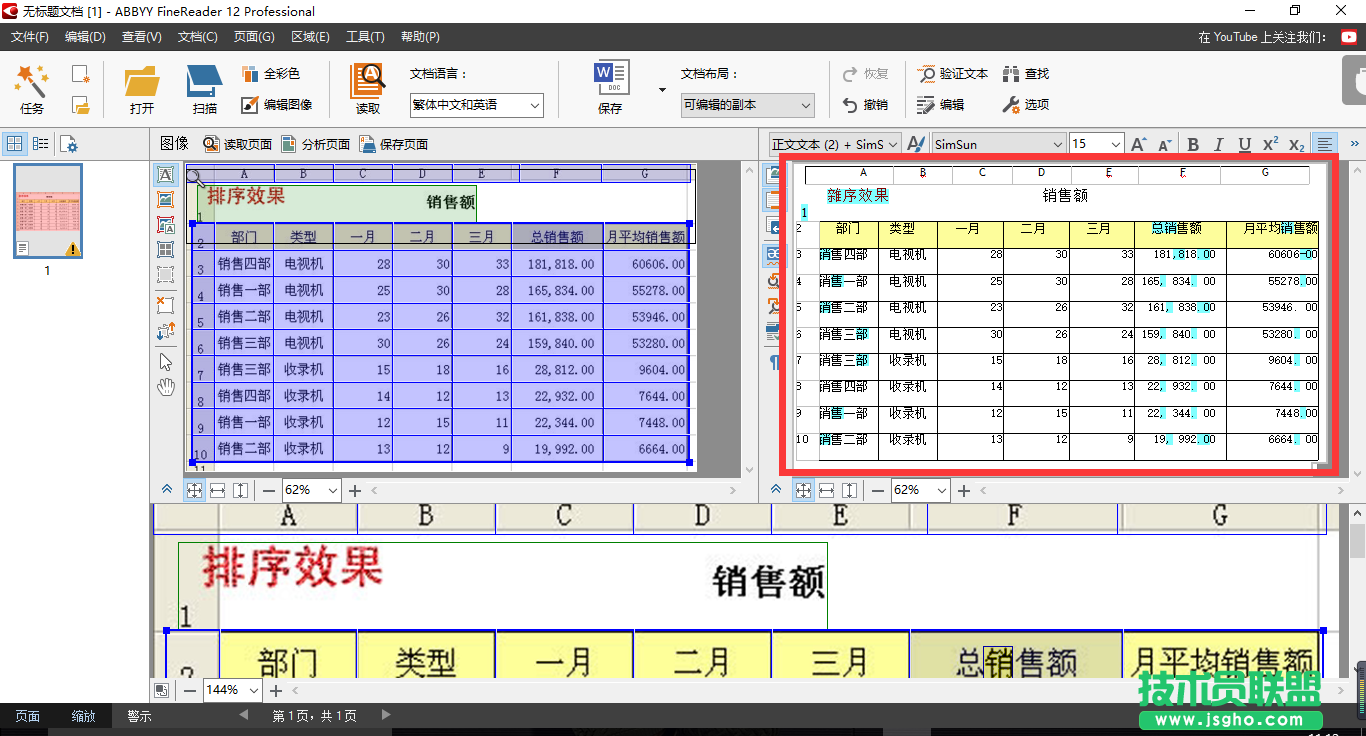The height and width of the screenshot is (736, 1366).
Task: Toggle italic text formatting
Action: coord(1219,145)
